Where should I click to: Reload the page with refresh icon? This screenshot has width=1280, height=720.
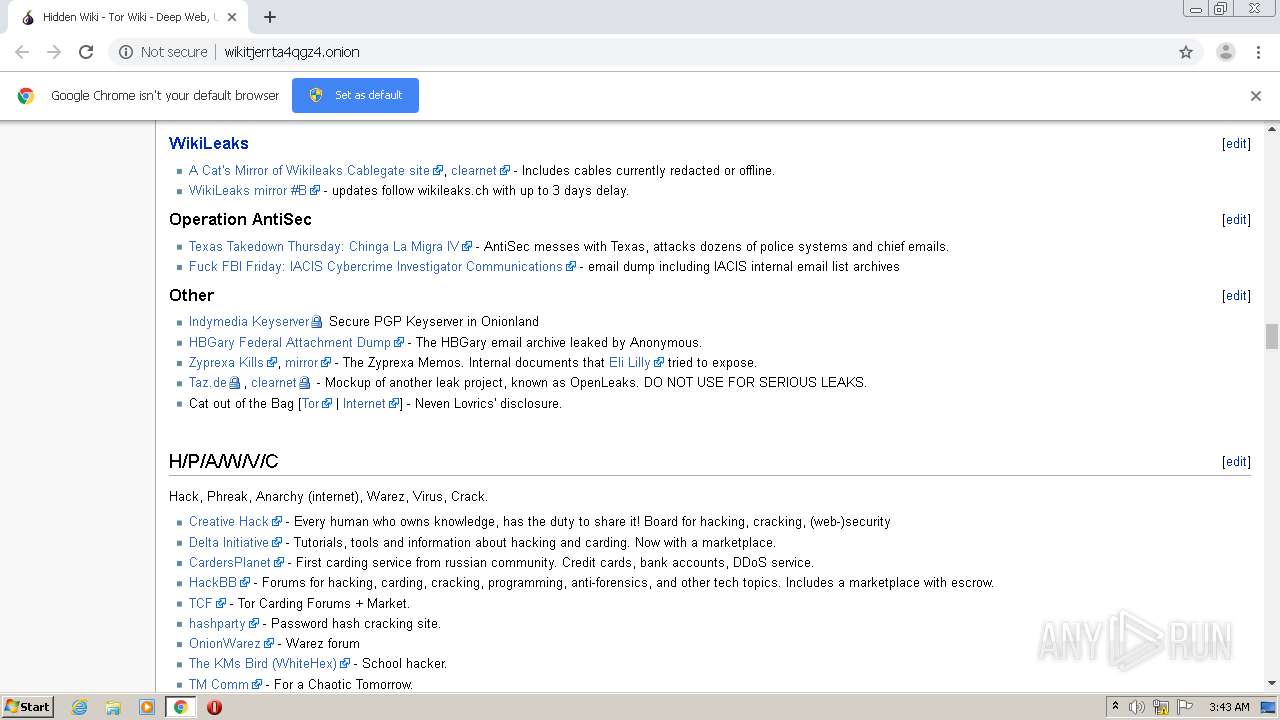coord(86,52)
